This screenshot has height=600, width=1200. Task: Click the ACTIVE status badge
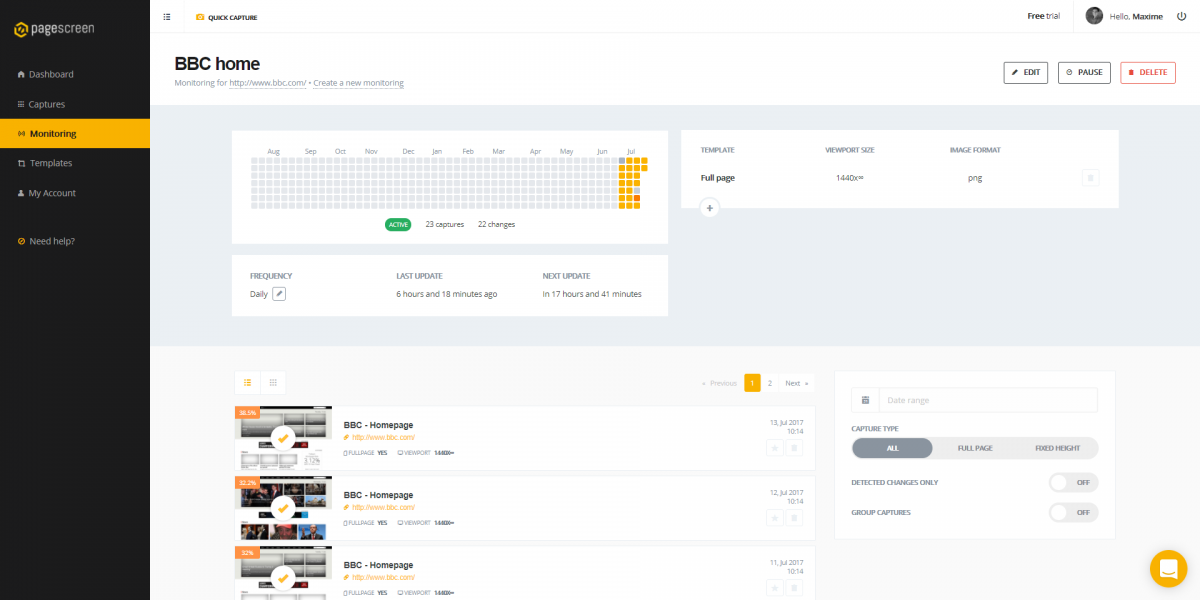coord(398,224)
